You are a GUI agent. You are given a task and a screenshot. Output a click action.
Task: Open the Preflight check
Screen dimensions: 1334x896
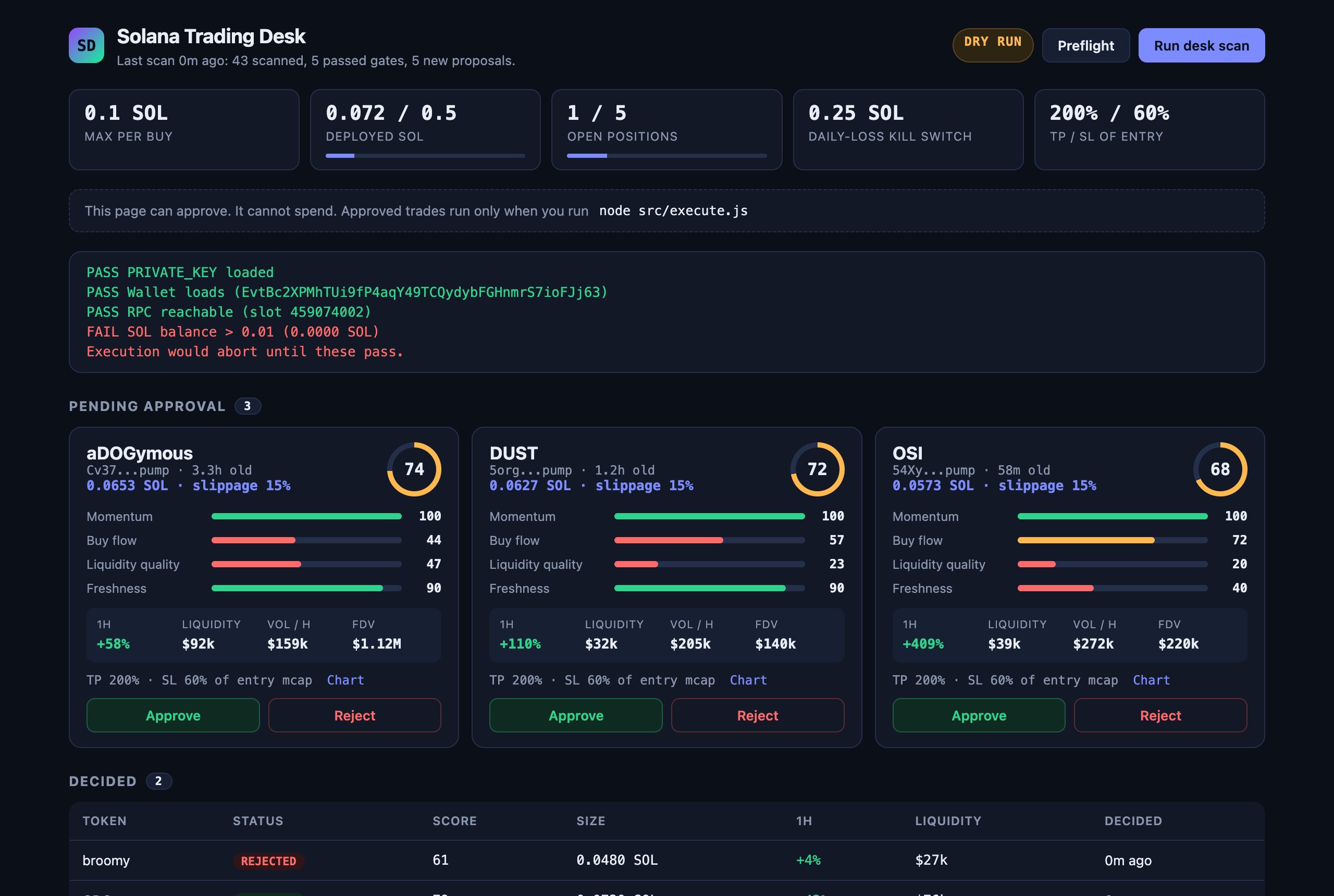click(1085, 45)
